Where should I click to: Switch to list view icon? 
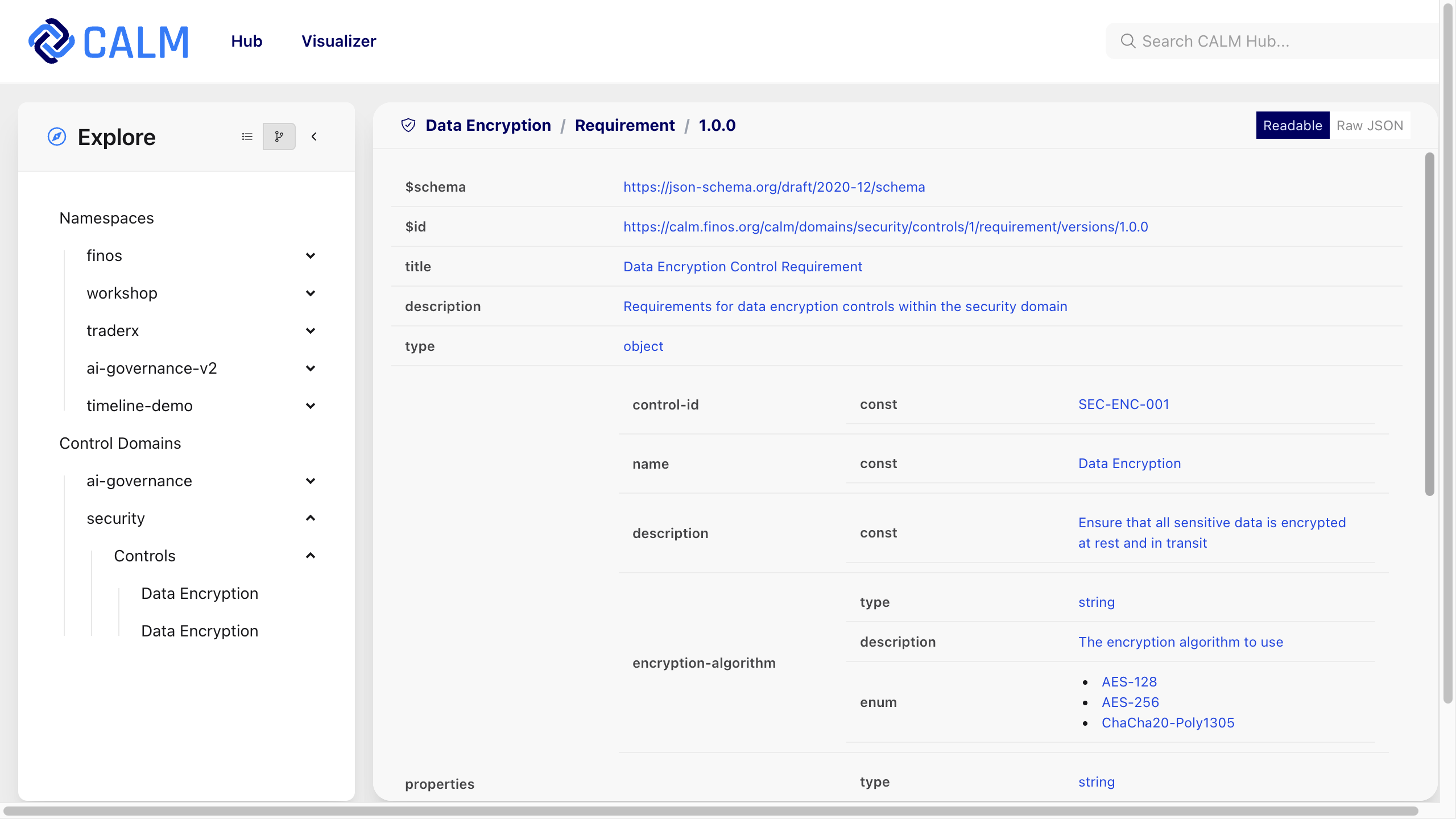247,136
